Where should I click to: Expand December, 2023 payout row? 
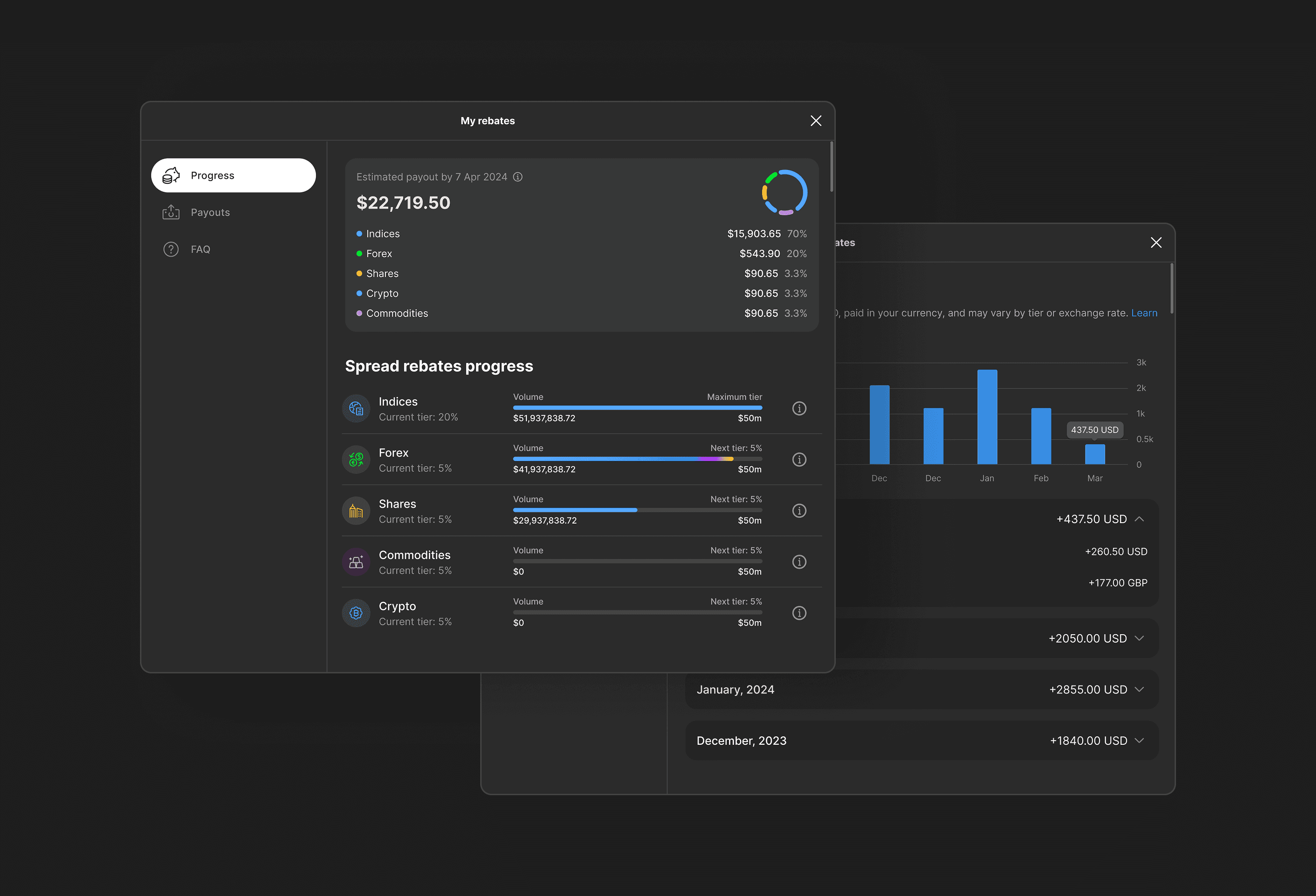(x=1139, y=740)
